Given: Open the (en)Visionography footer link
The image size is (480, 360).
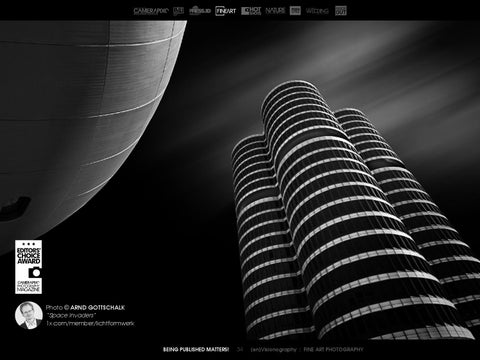Looking at the screenshot, I should pos(273,349).
